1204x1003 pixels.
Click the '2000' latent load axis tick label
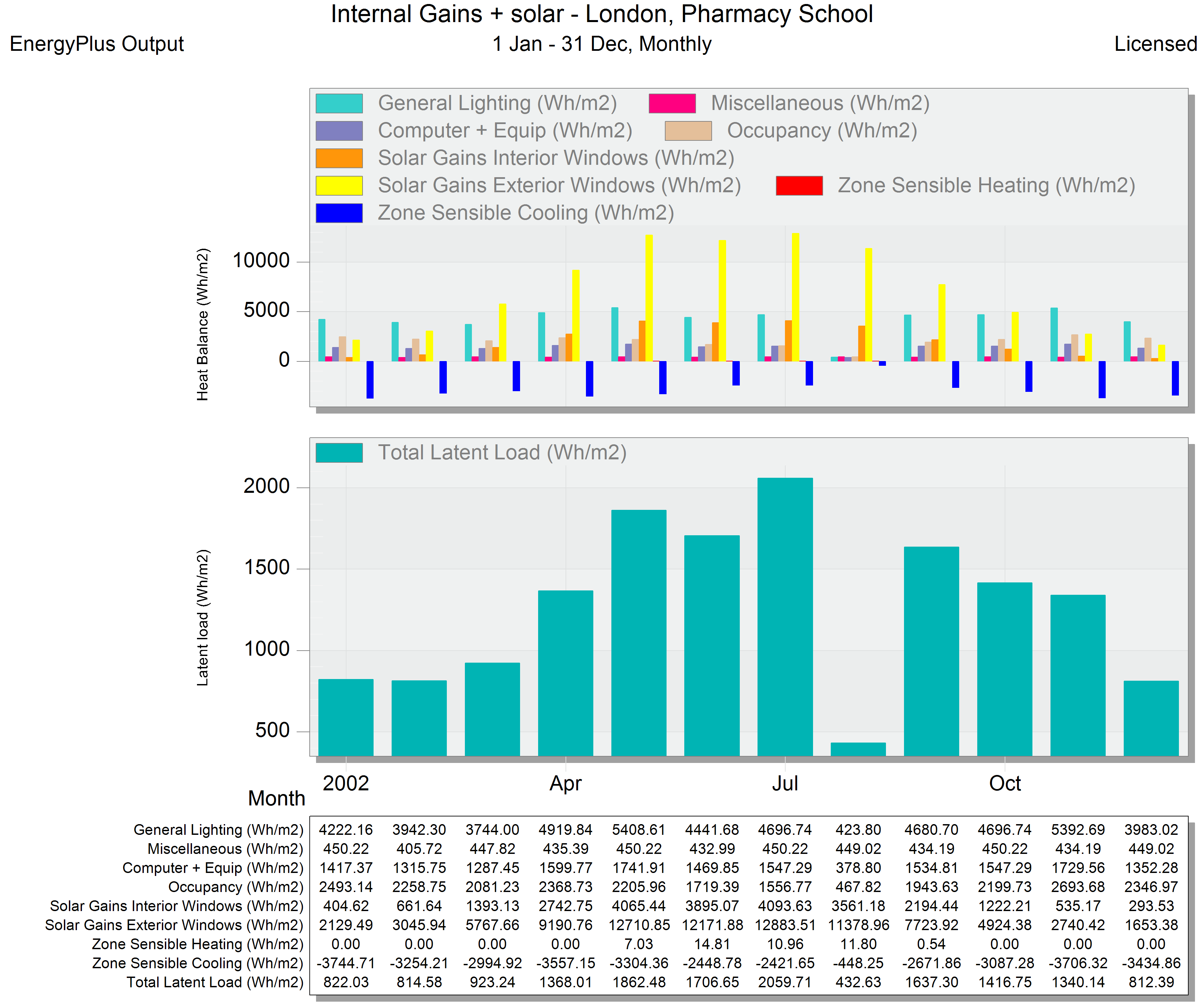pos(267,486)
